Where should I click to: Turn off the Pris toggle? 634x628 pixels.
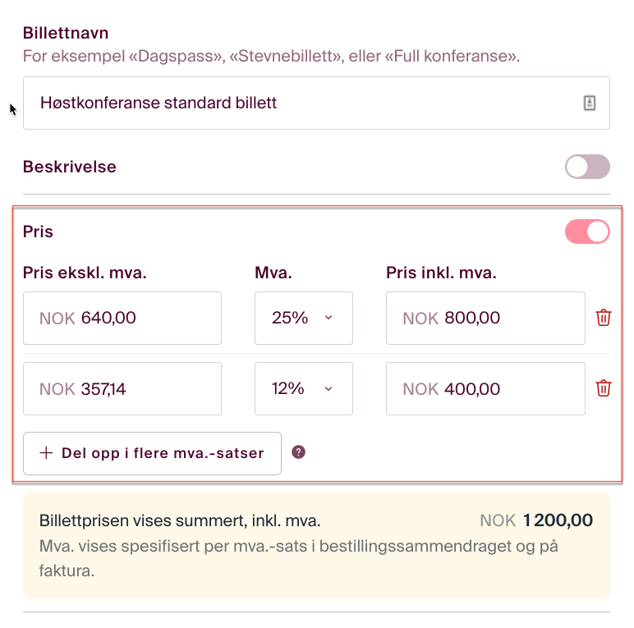(x=587, y=232)
